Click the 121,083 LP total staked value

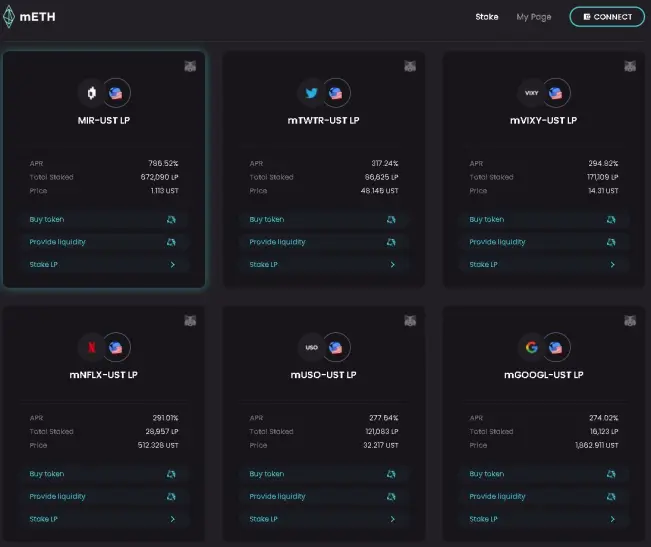pos(382,431)
